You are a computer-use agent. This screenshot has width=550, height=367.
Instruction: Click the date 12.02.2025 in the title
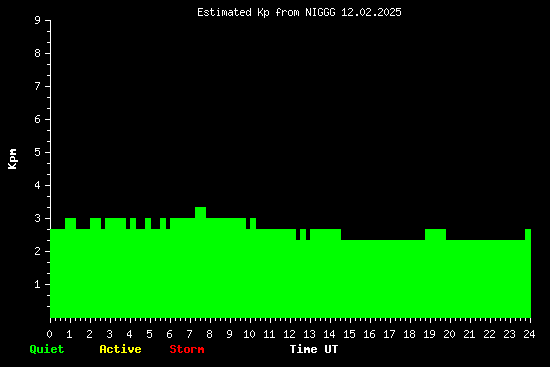coord(371,13)
